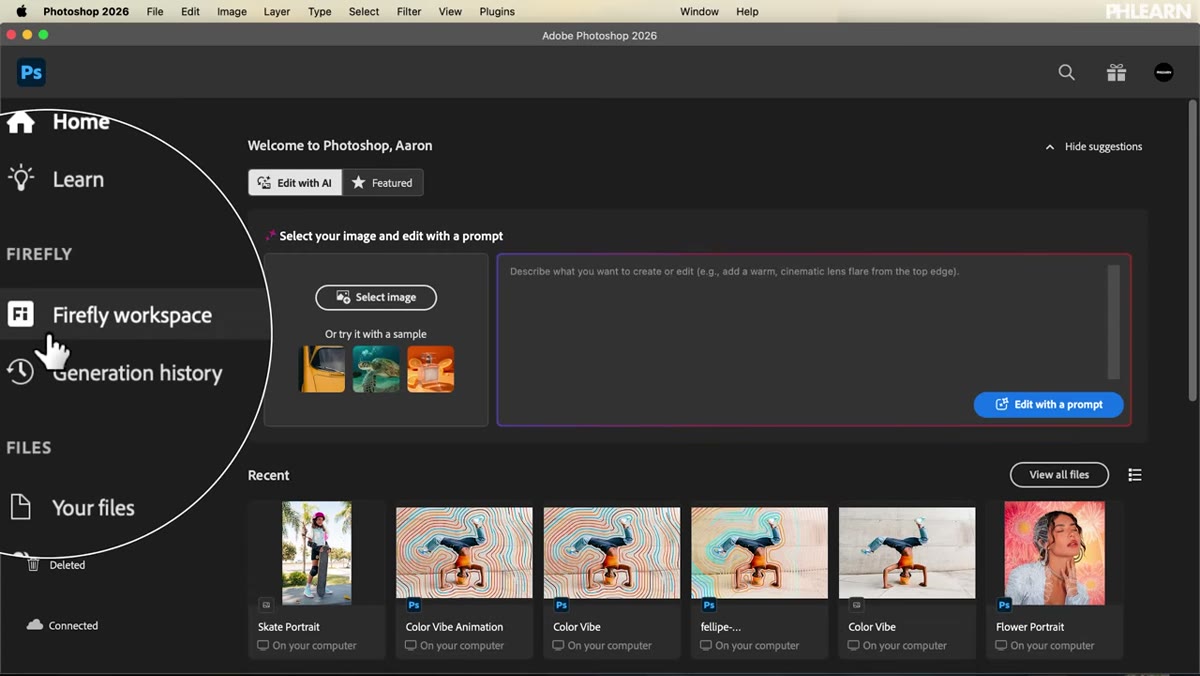The height and width of the screenshot is (676, 1200).
Task: Open the Flower Portrait thumbnail
Action: click(x=1055, y=553)
